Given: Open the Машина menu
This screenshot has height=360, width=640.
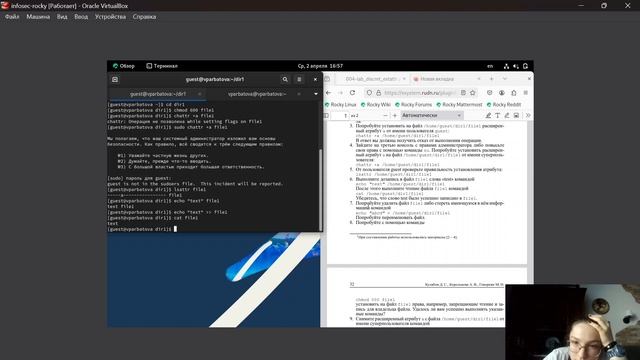Looking at the screenshot, I should point(38,17).
